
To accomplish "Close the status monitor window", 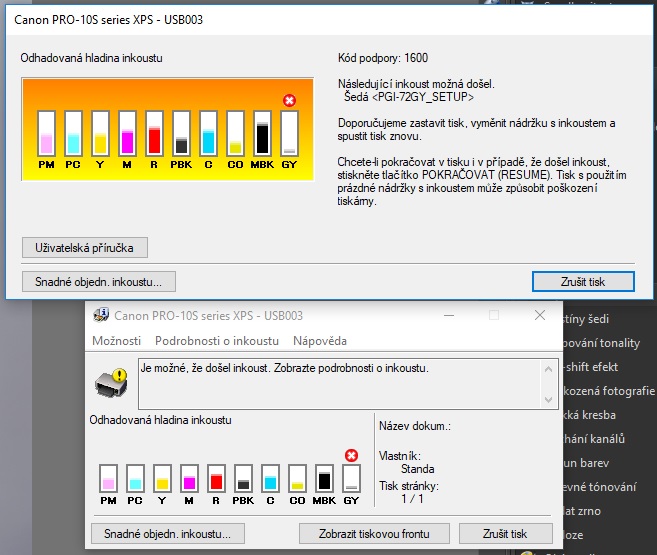I will pyautogui.click(x=540, y=315).
